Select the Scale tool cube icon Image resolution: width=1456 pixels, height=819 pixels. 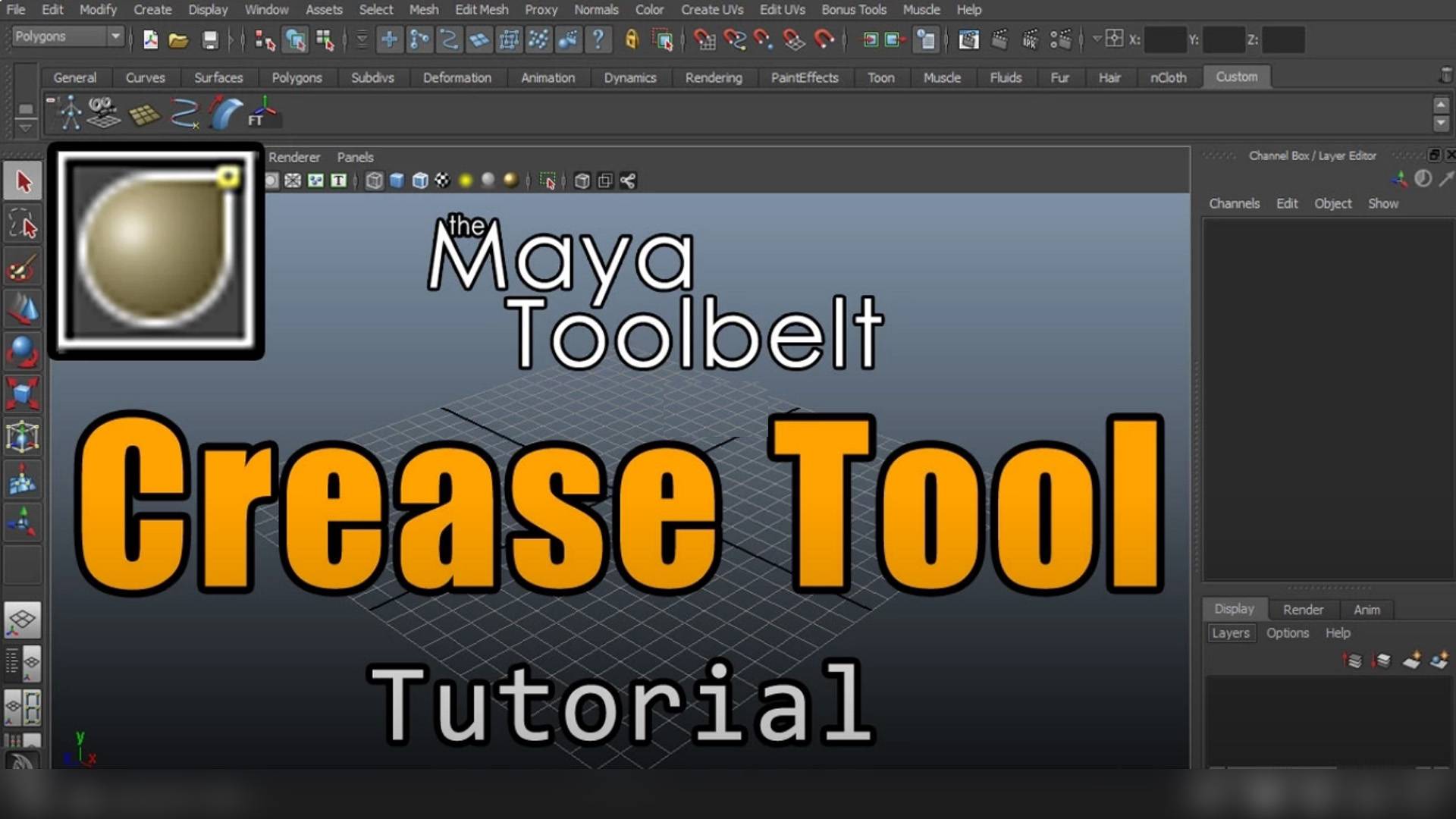[x=24, y=394]
